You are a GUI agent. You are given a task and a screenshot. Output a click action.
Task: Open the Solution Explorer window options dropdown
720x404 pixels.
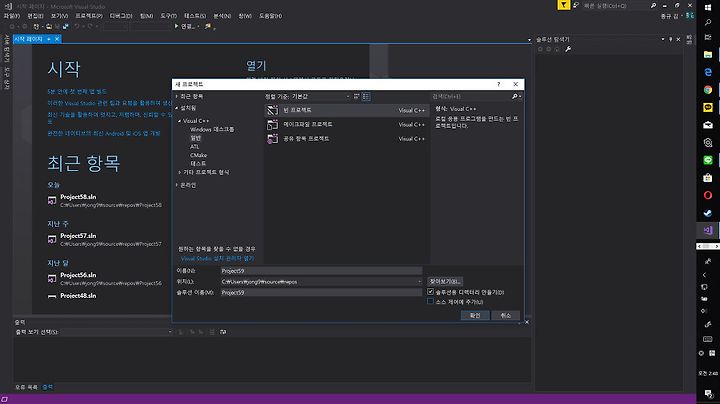point(663,39)
